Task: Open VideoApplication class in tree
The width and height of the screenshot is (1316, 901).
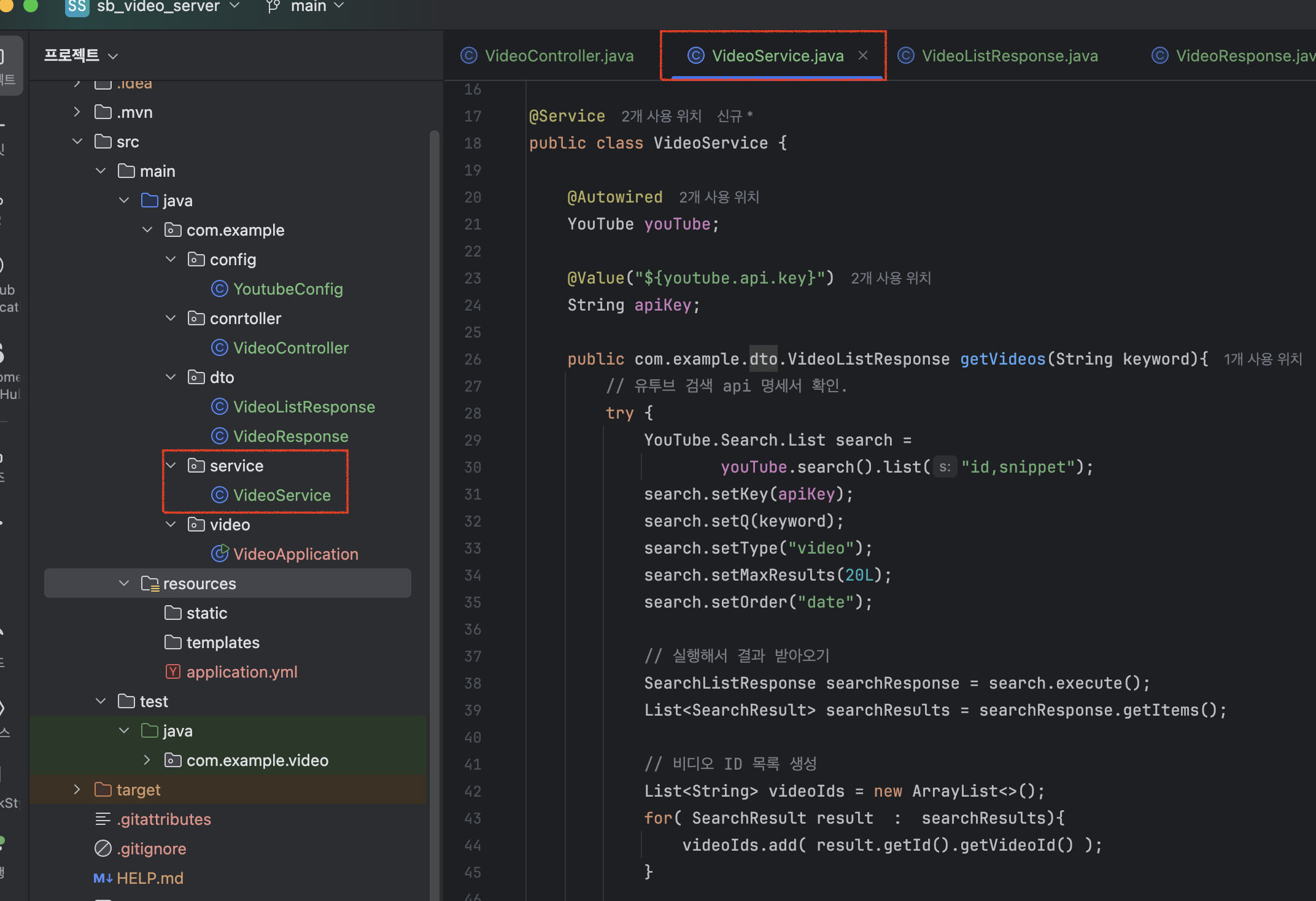Action: pos(296,554)
